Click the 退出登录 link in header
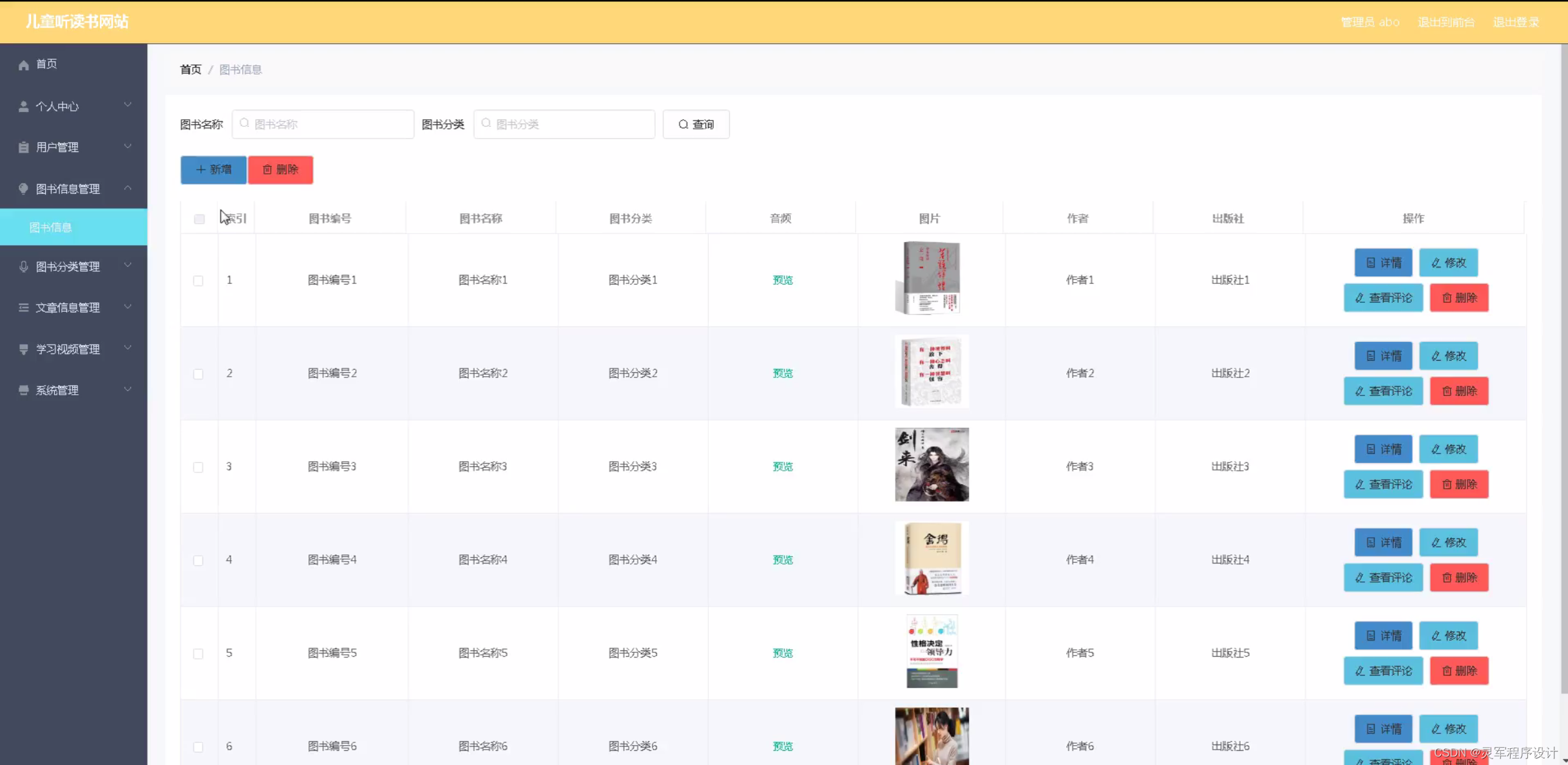1568x765 pixels. (1516, 22)
